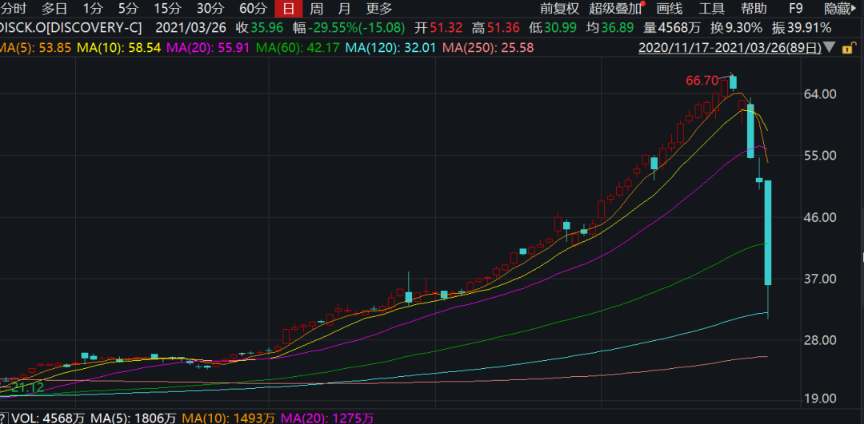The image size is (864, 424).
Task: Open the 工具 menu
Action: pyautogui.click(x=712, y=8)
